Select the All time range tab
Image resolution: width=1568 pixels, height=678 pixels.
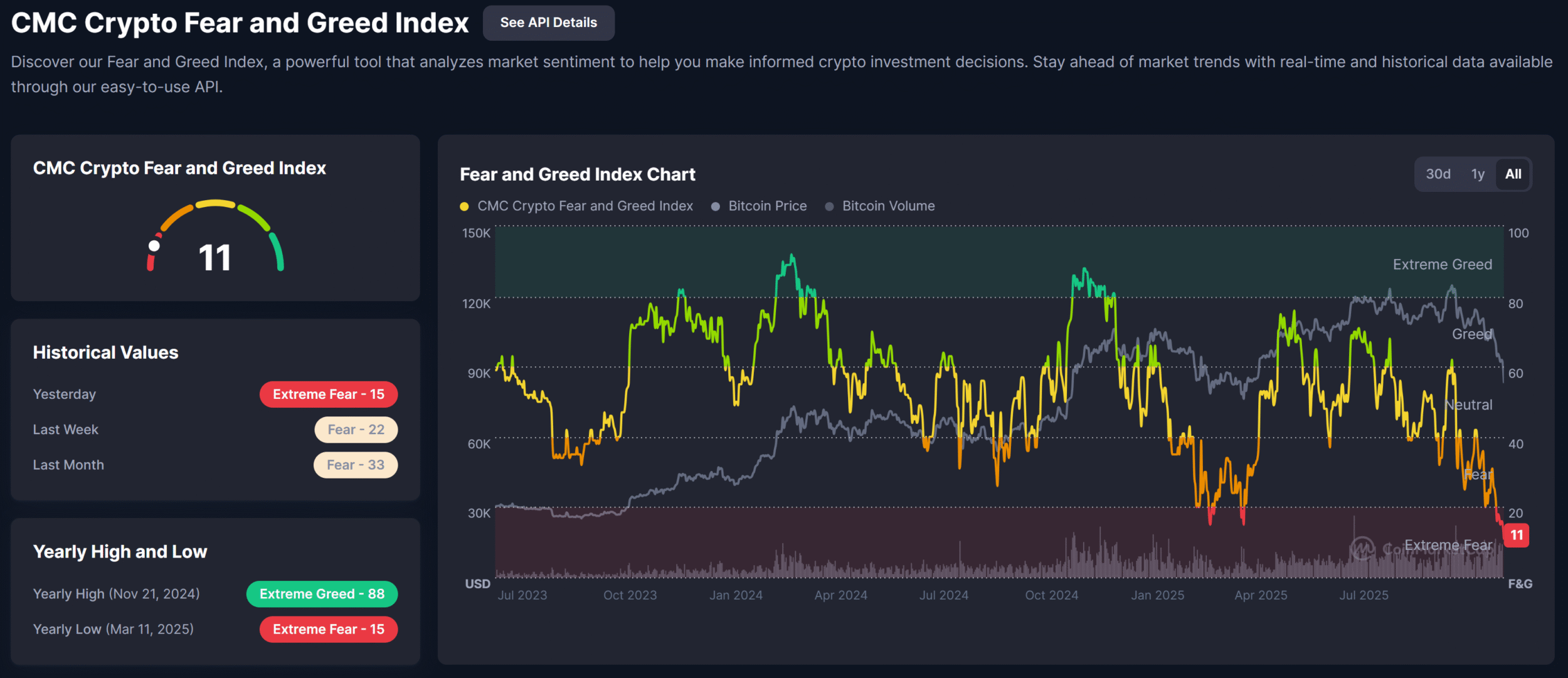[x=1513, y=174]
